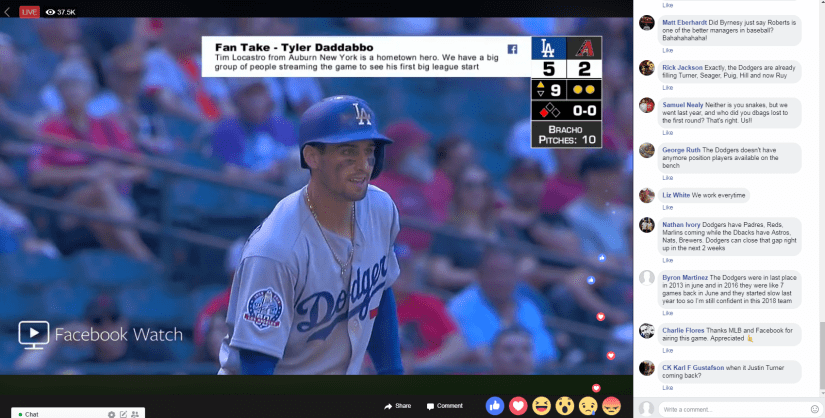This screenshot has height=418, width=825.
Task: Like Liz White's comment
Action: 667,207
